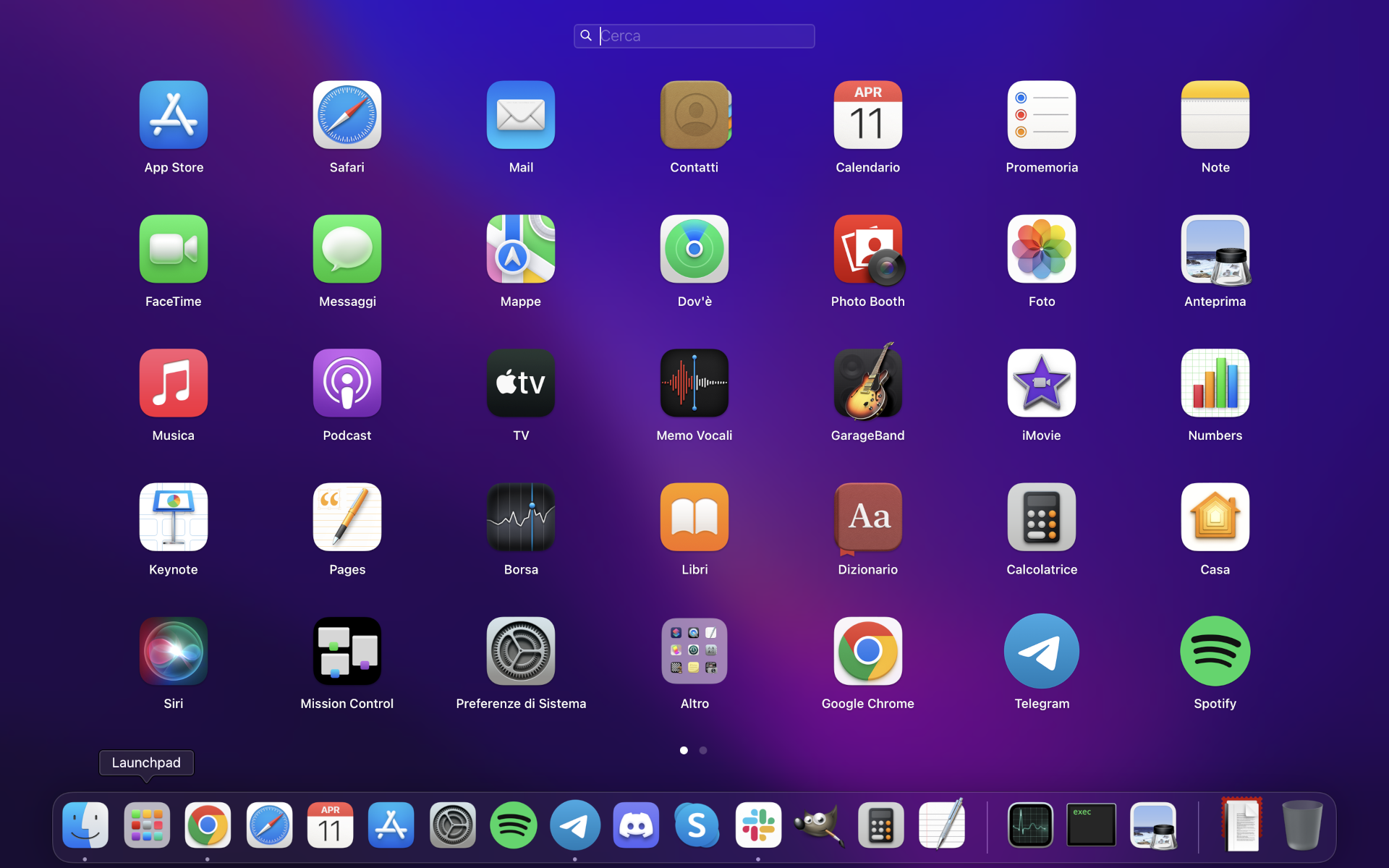Open the Mail app

coord(521,115)
